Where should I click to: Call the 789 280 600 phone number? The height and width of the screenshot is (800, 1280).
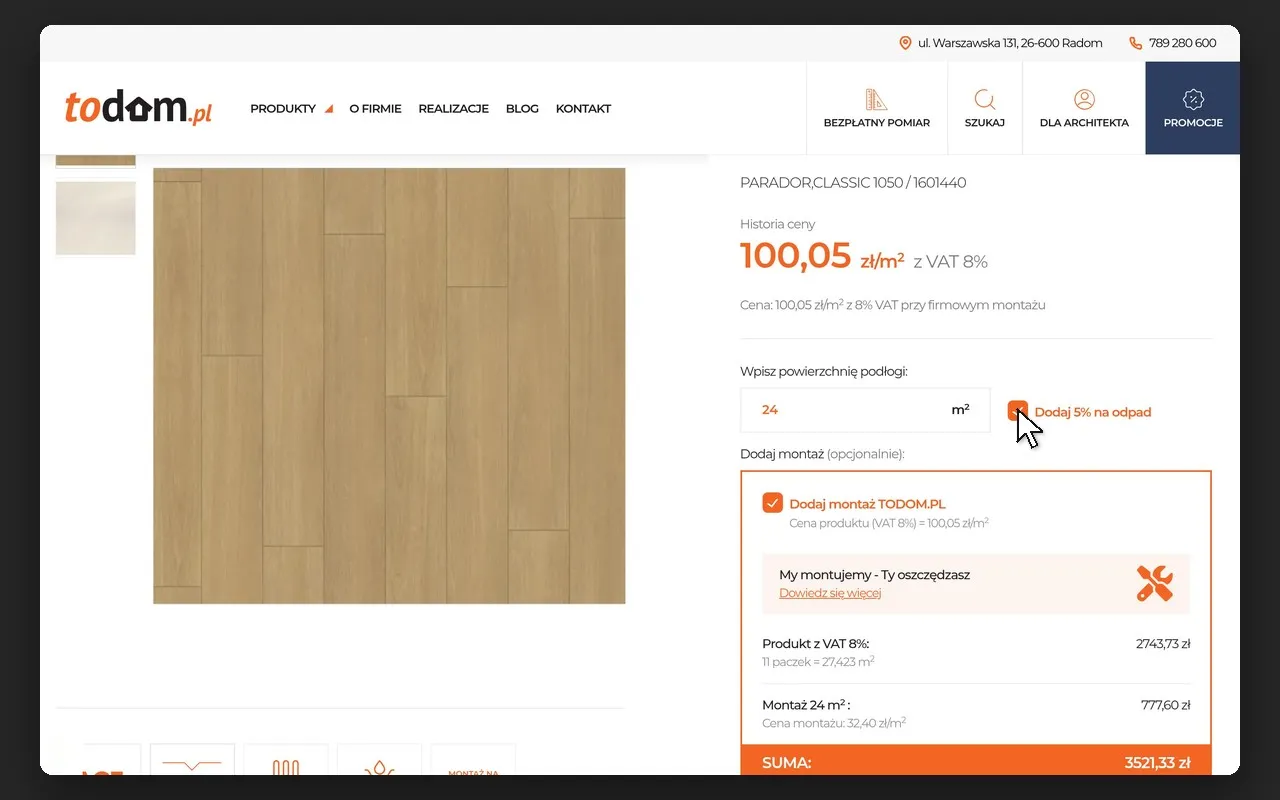[1183, 43]
